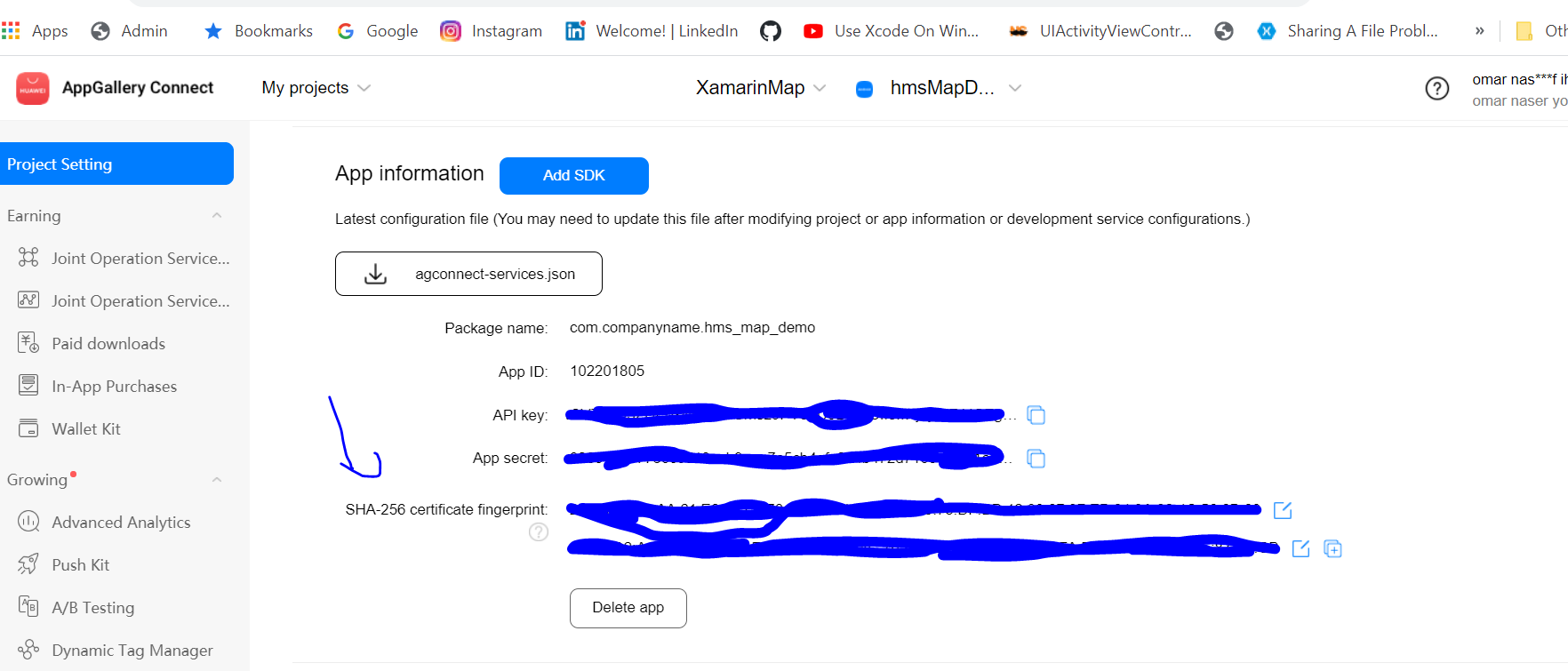The width and height of the screenshot is (1568, 671).
Task: Click the App information heading
Action: [x=410, y=173]
